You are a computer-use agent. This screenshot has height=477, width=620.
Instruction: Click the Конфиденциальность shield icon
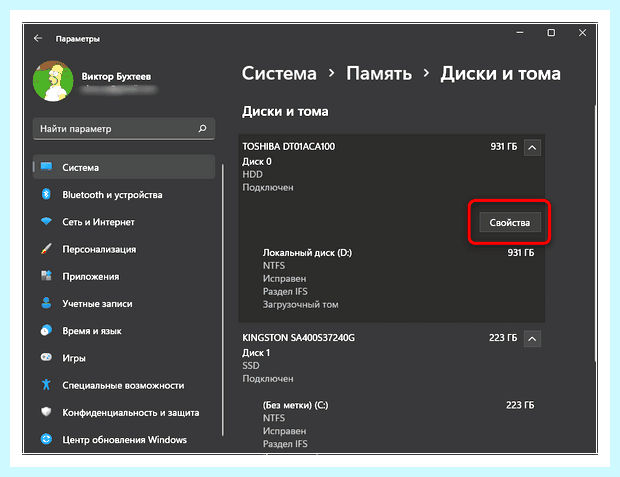click(x=46, y=412)
